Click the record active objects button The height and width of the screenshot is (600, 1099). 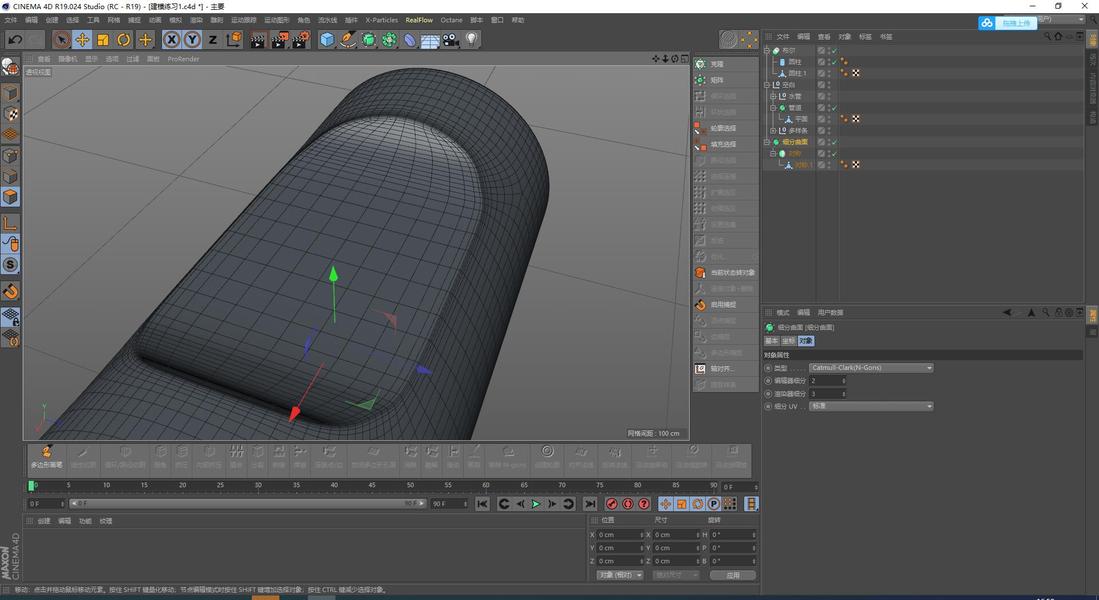(611, 504)
